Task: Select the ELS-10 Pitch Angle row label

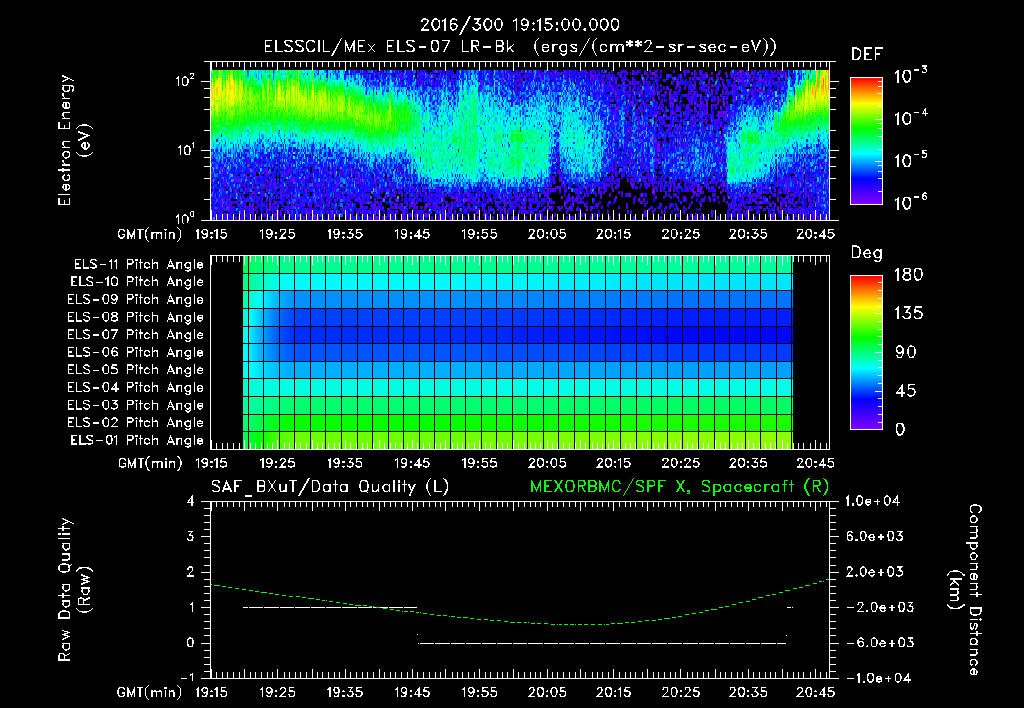Action: [137, 282]
